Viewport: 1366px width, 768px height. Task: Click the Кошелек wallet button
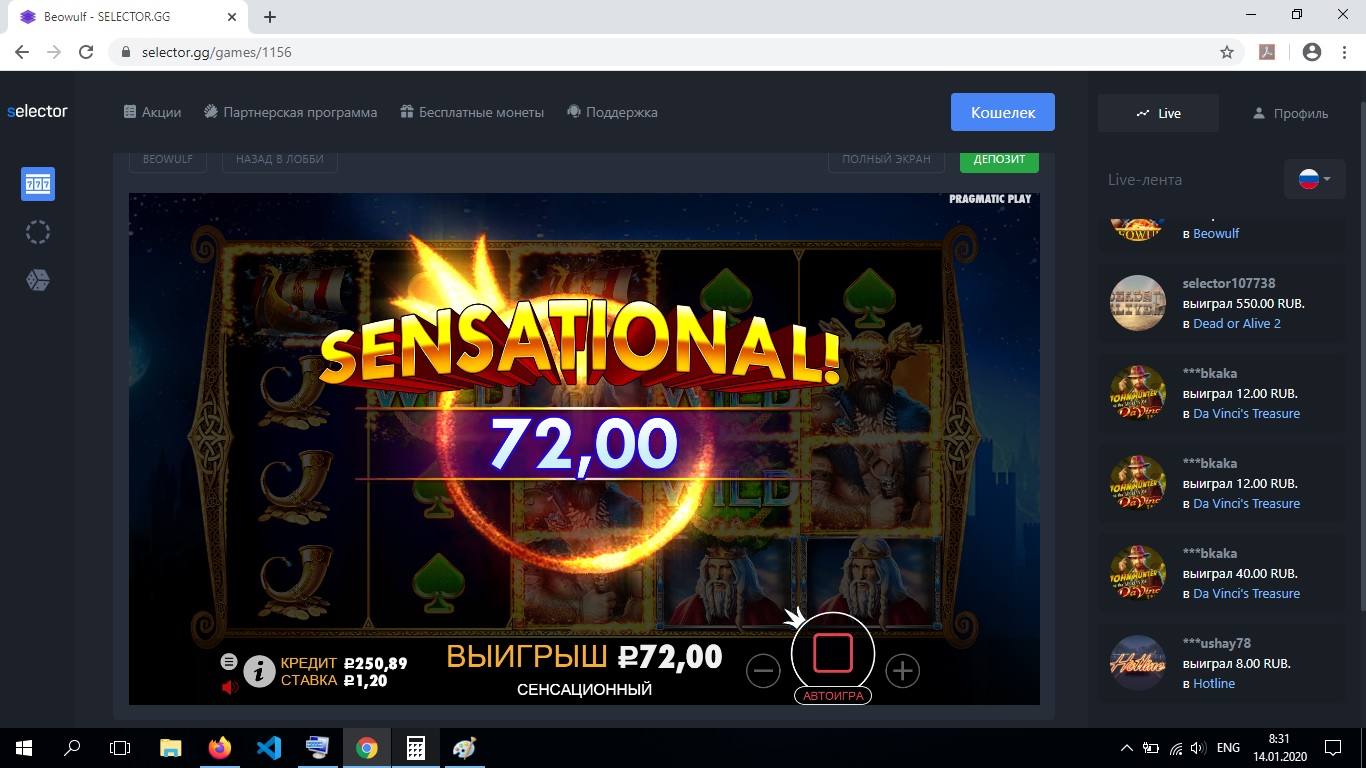click(1003, 112)
